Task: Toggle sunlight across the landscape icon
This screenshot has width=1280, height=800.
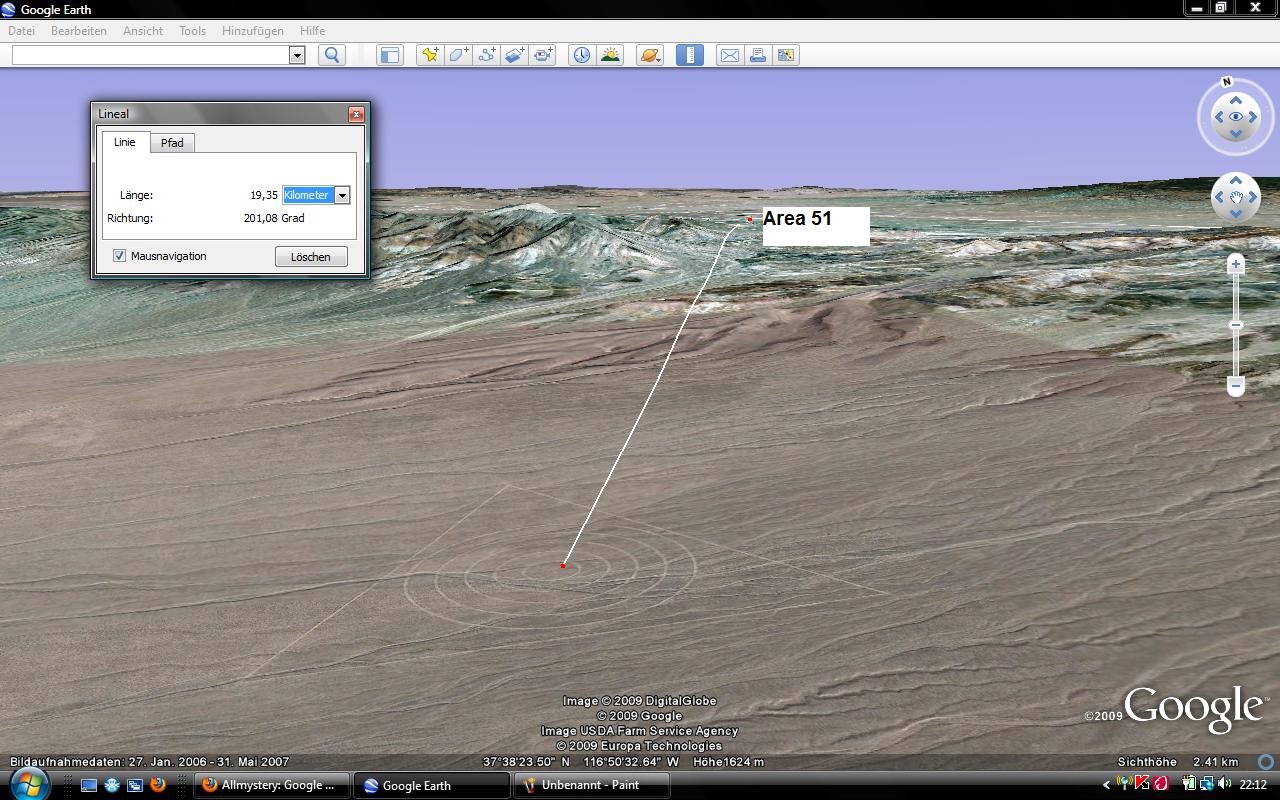Action: click(x=609, y=55)
